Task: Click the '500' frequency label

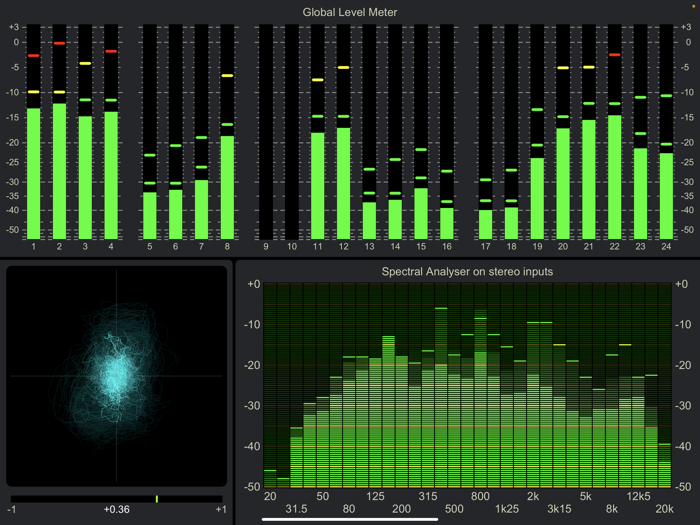Action: click(454, 509)
